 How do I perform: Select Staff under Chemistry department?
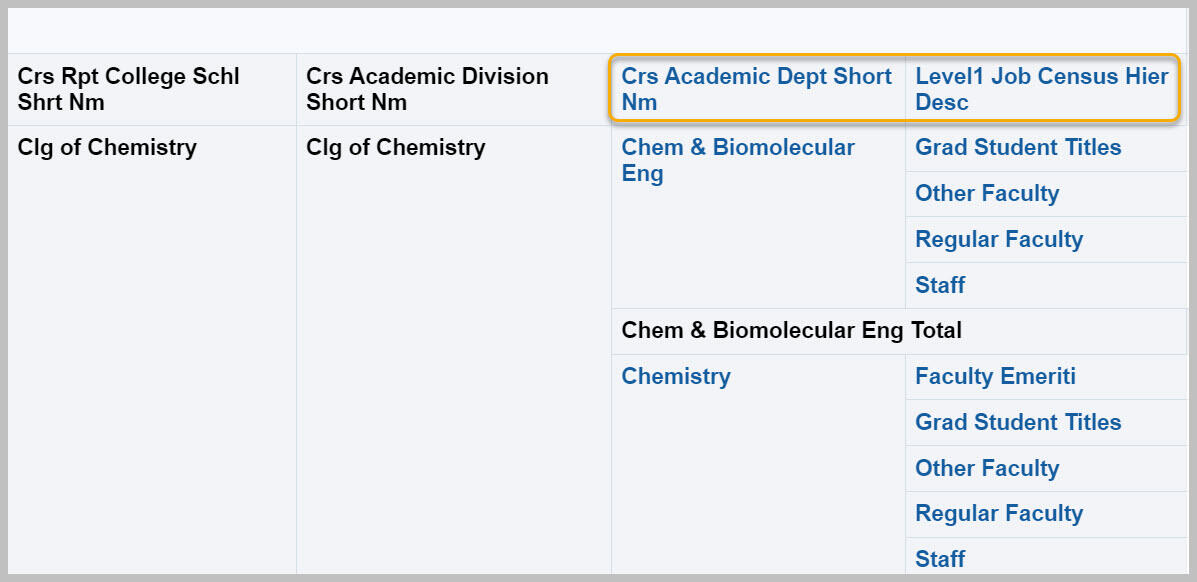click(x=940, y=559)
